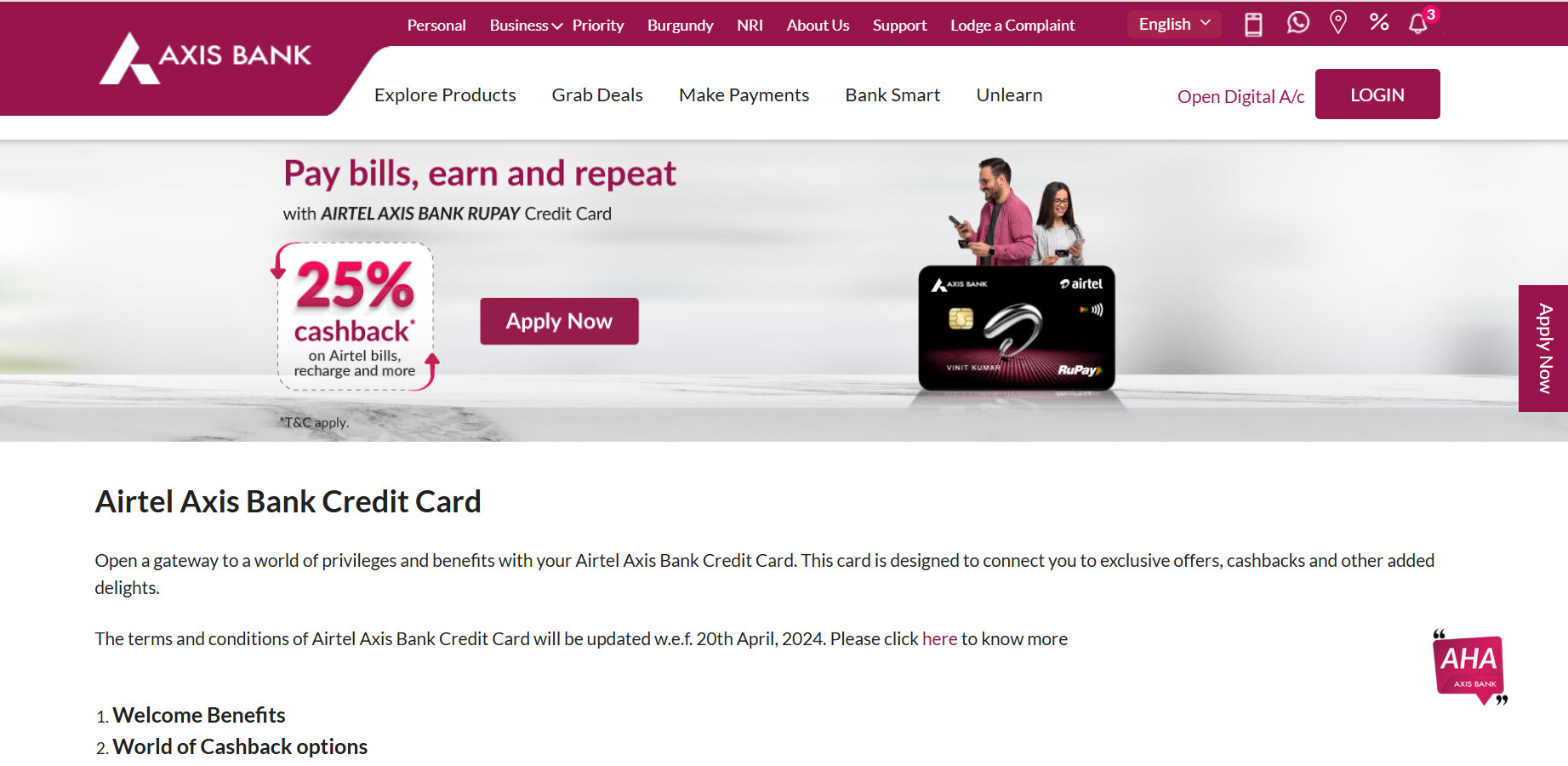1568x766 pixels.
Task: Open notifications bell icon
Action: pyautogui.click(x=1418, y=23)
